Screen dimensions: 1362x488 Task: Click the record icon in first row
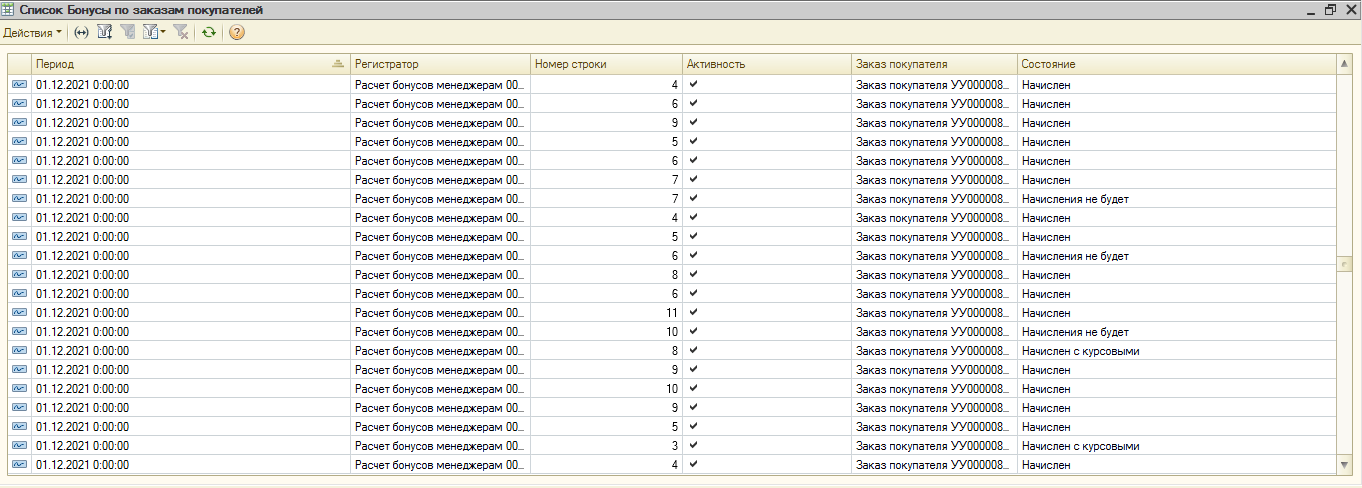click(x=20, y=85)
